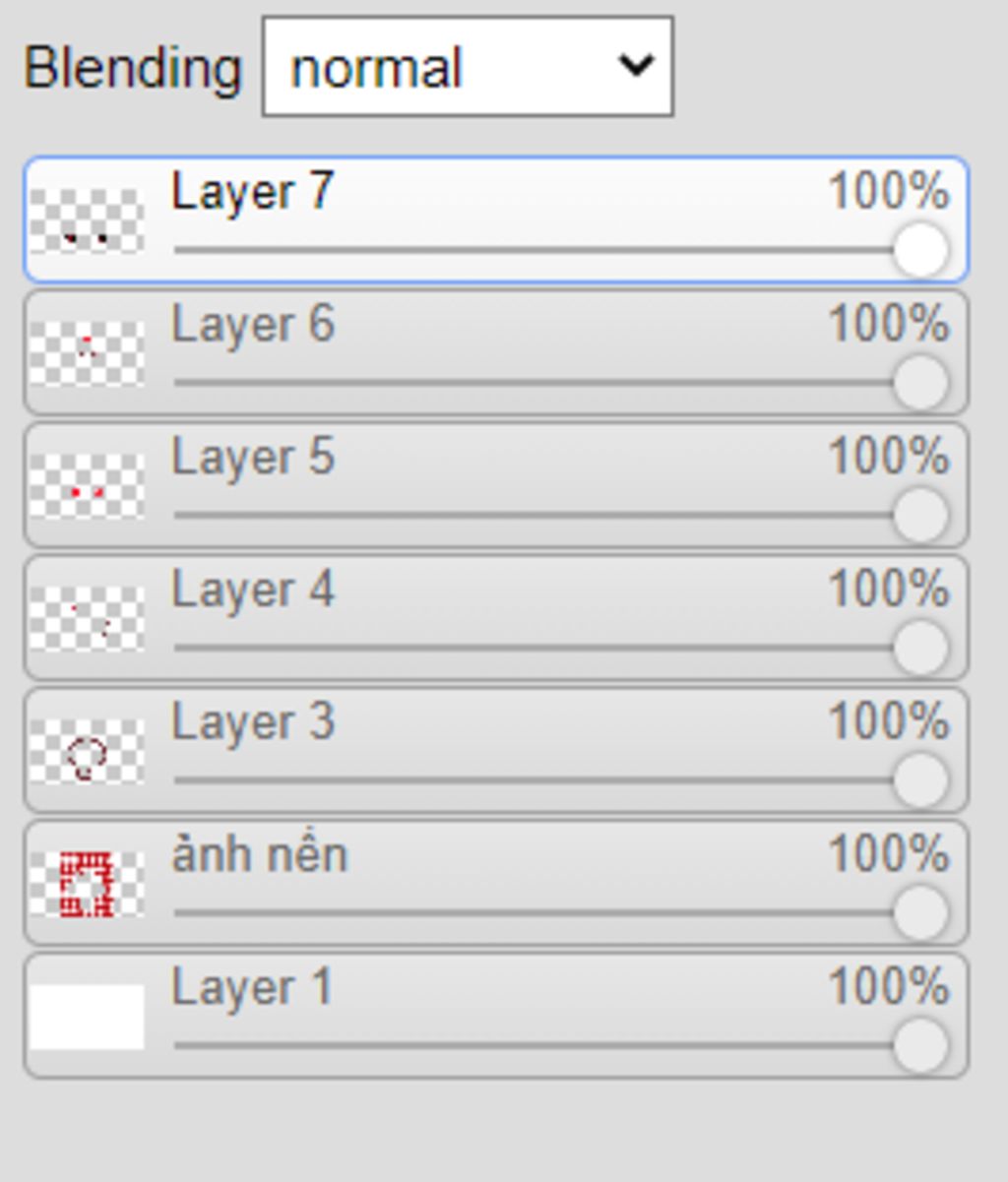Click the Layer 7 thumbnail

pyautogui.click(x=87, y=221)
